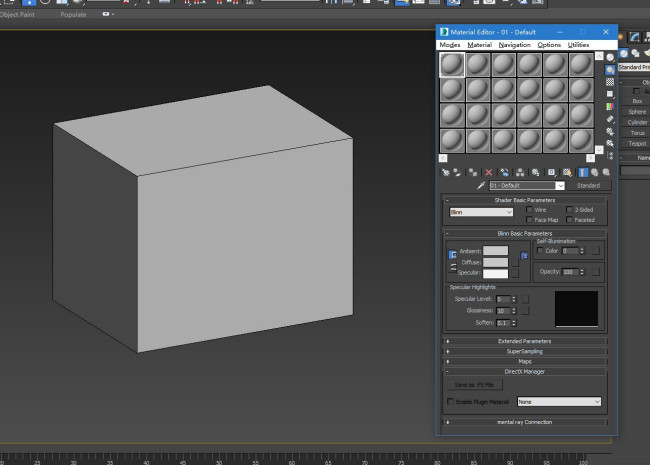Click Put Material to Scene icon
650x465 pixels.
(x=457, y=172)
